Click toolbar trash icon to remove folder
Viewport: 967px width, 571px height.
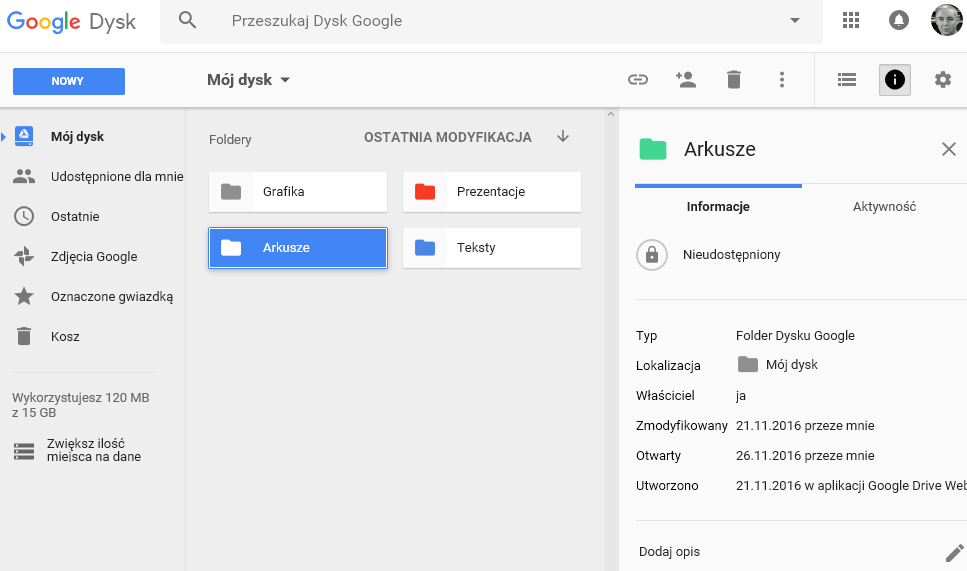[734, 80]
